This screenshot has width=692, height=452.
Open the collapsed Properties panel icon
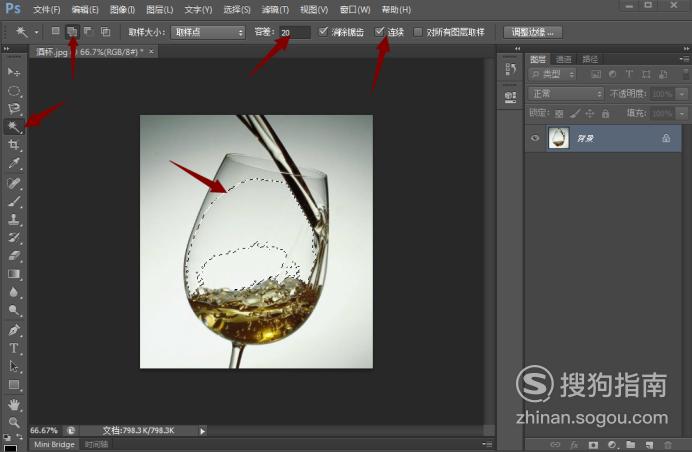[510, 97]
